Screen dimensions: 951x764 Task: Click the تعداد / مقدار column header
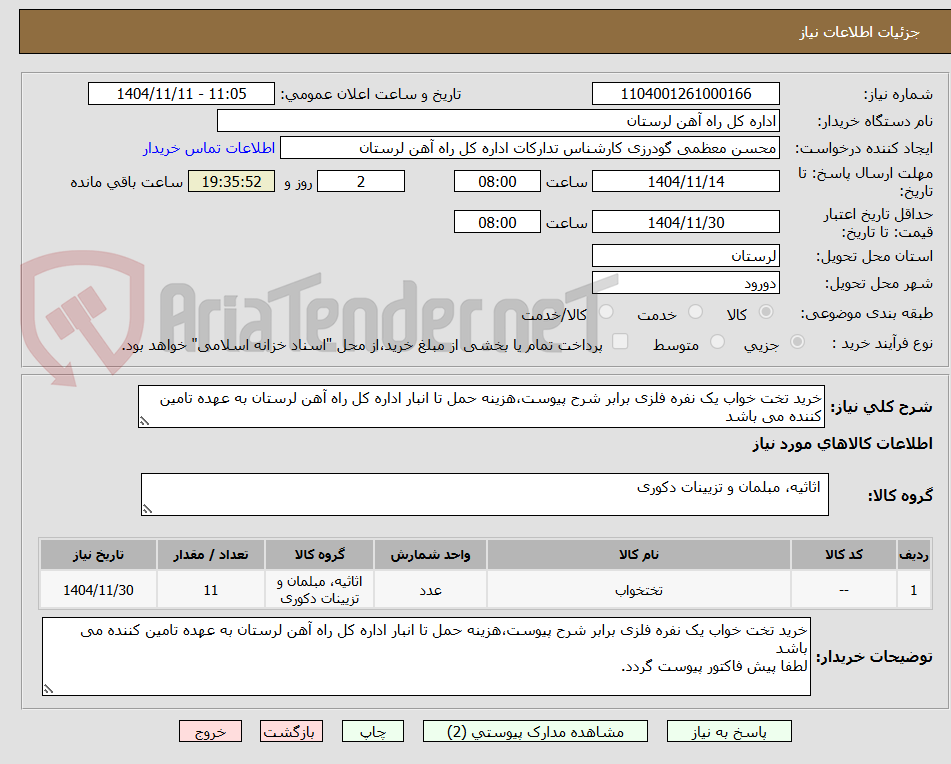click(x=210, y=555)
